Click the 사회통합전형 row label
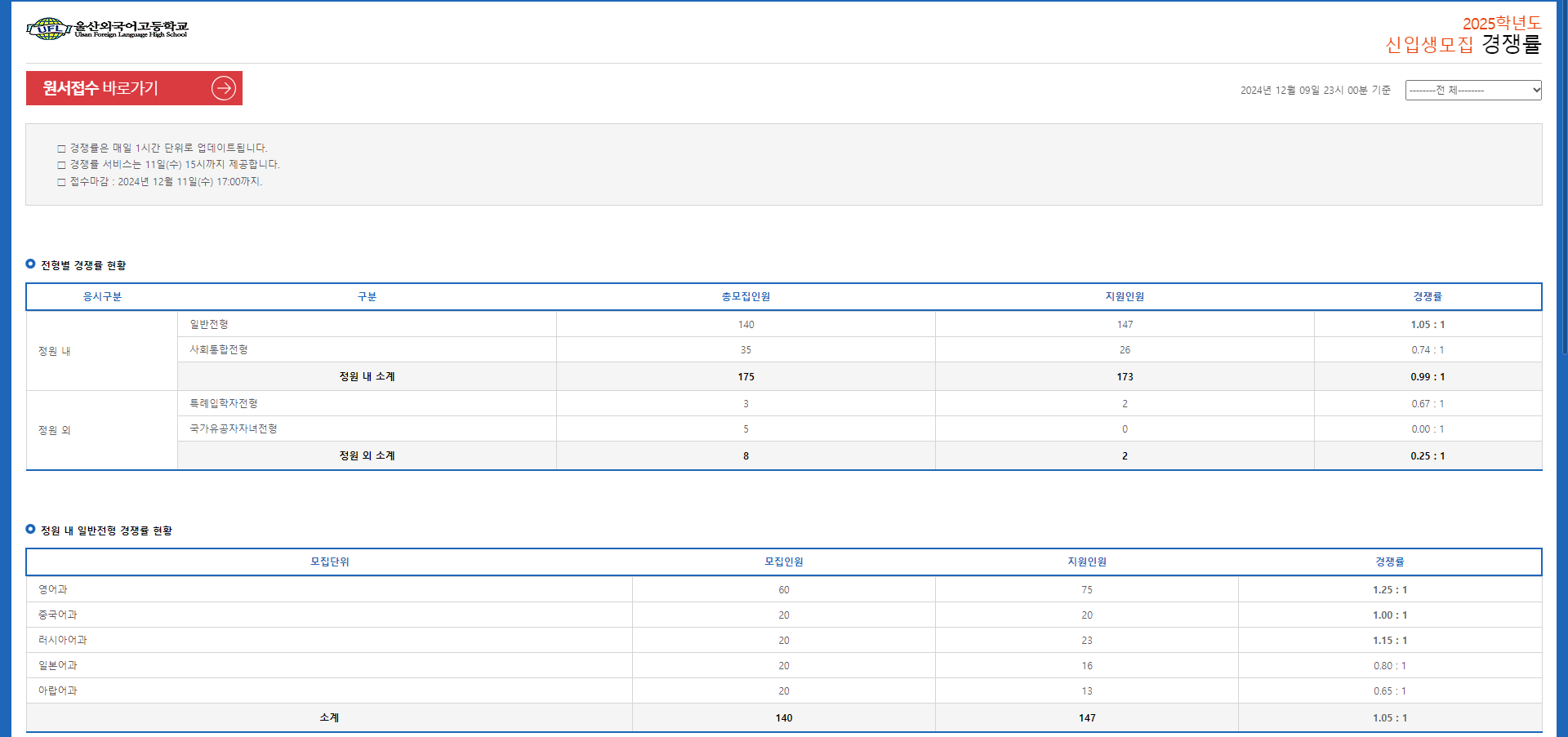Viewport: 1568px width, 737px height. (219, 349)
